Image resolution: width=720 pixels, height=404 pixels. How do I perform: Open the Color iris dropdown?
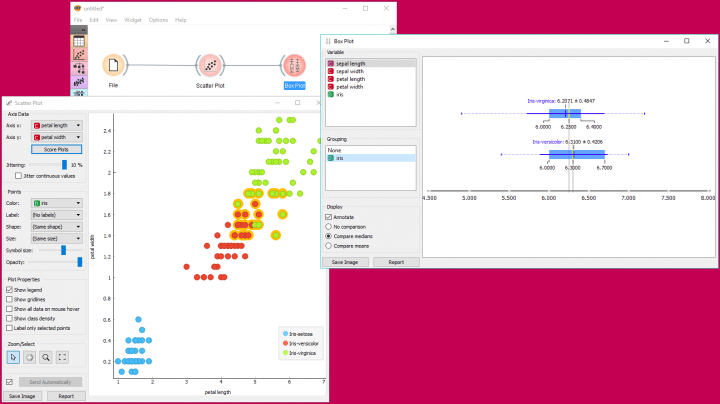[x=56, y=203]
